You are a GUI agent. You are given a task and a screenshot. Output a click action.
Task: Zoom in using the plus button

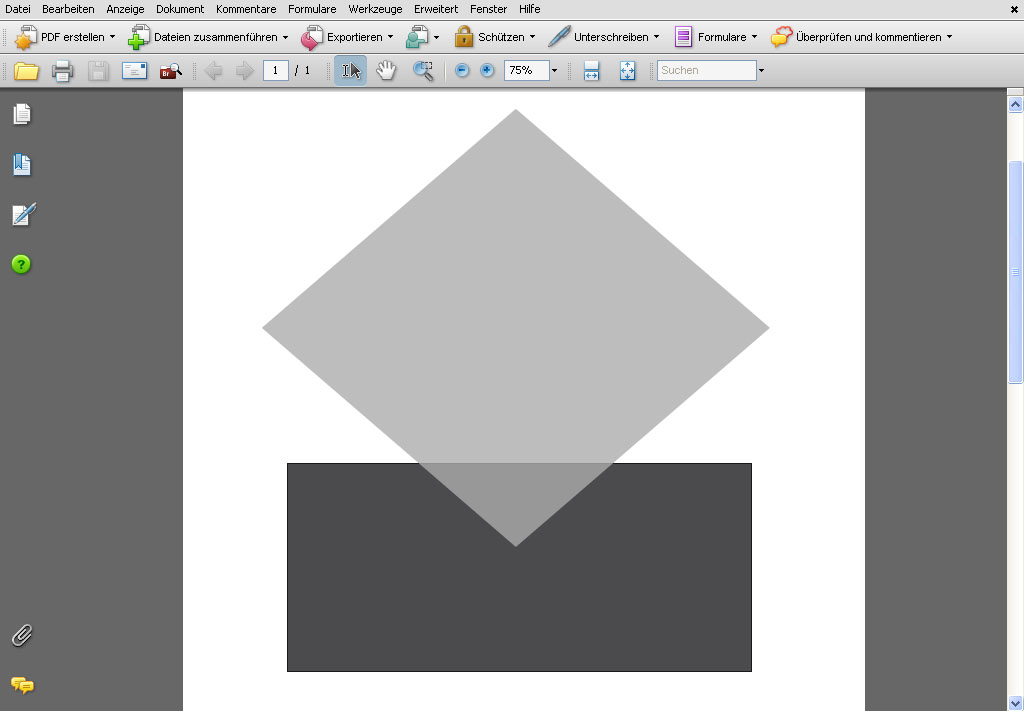[x=487, y=70]
